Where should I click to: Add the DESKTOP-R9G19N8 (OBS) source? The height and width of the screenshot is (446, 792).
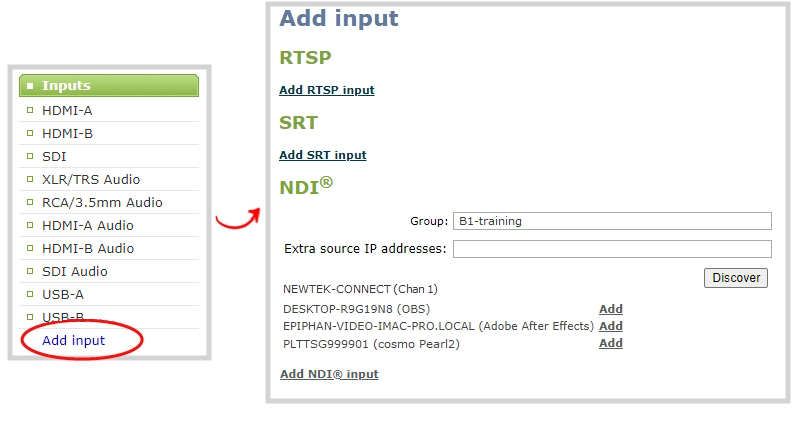[610, 309]
